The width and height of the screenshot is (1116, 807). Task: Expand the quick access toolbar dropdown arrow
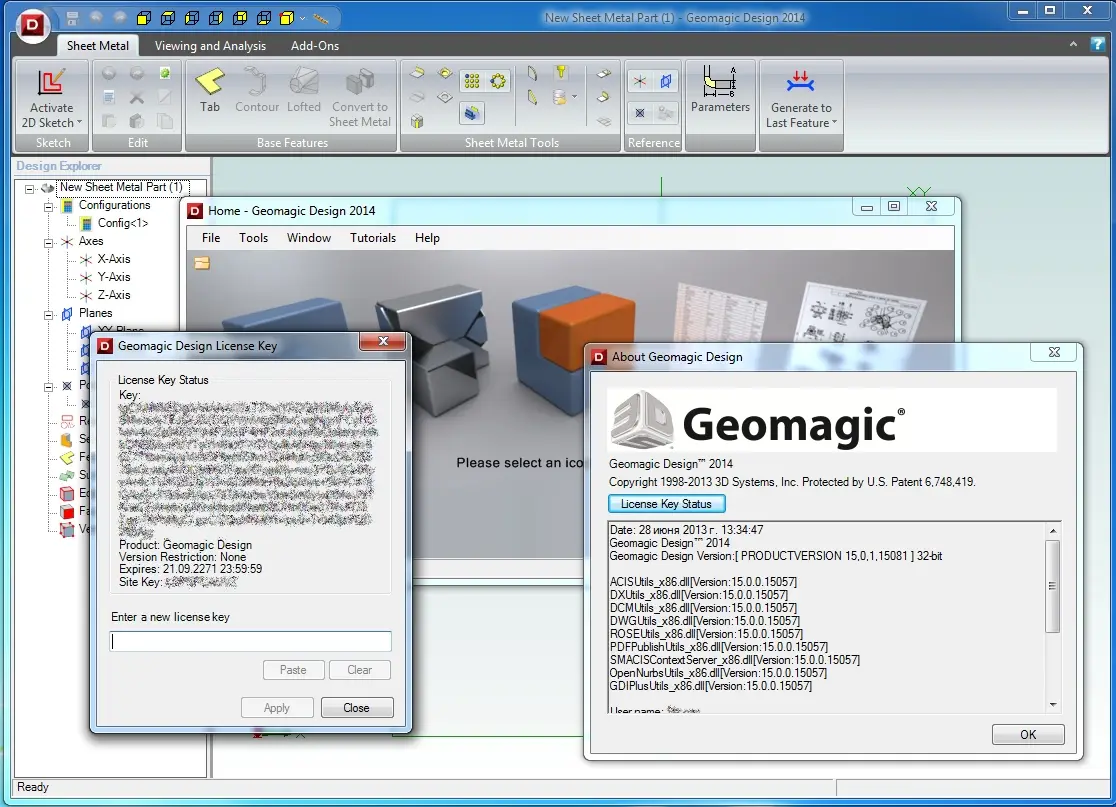click(303, 18)
